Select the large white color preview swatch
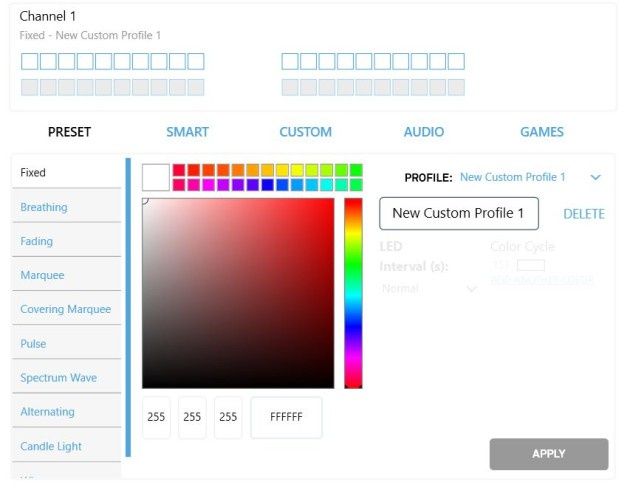The height and width of the screenshot is (499, 630). [x=156, y=177]
